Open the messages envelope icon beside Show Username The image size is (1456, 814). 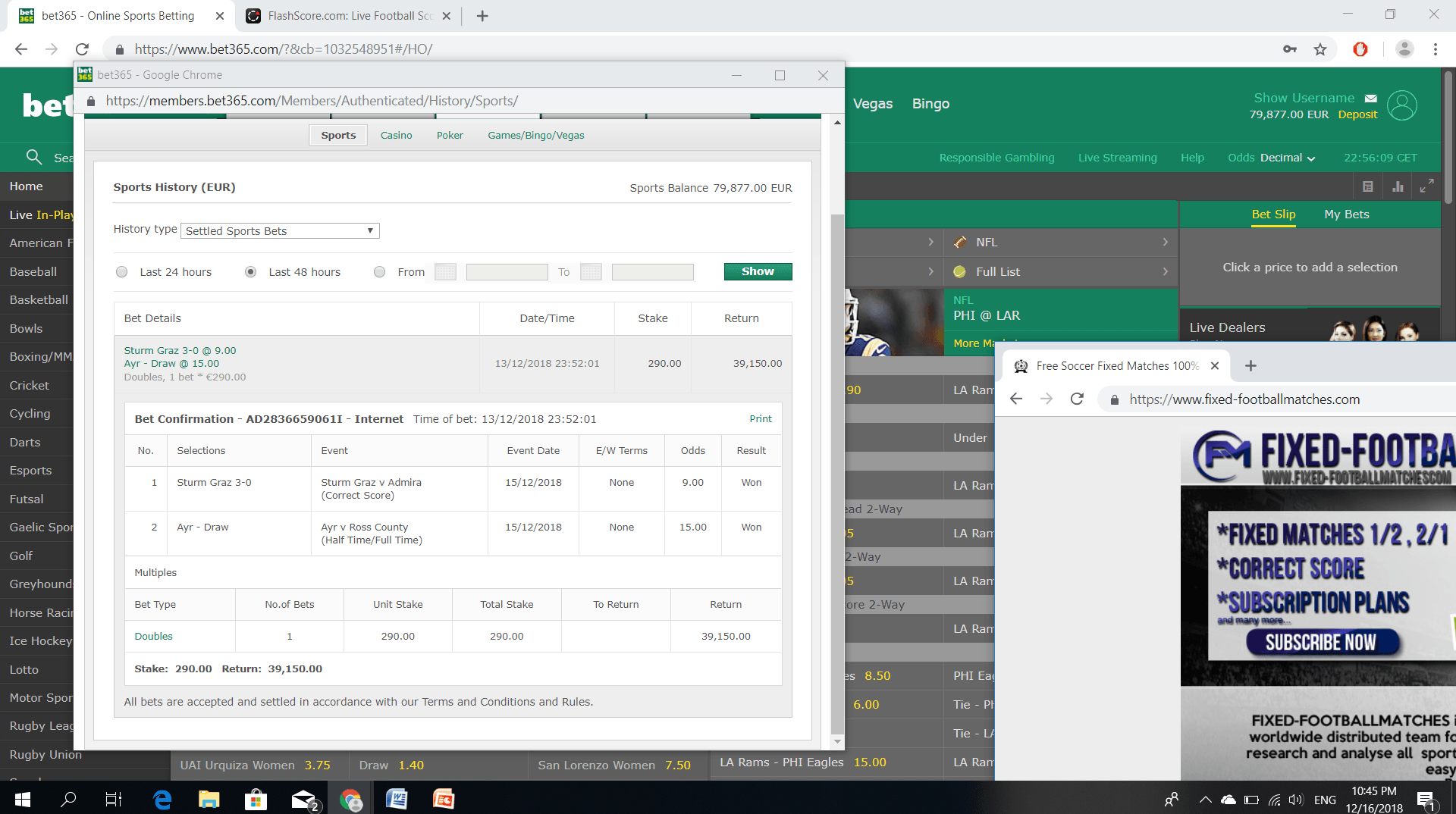(1370, 99)
